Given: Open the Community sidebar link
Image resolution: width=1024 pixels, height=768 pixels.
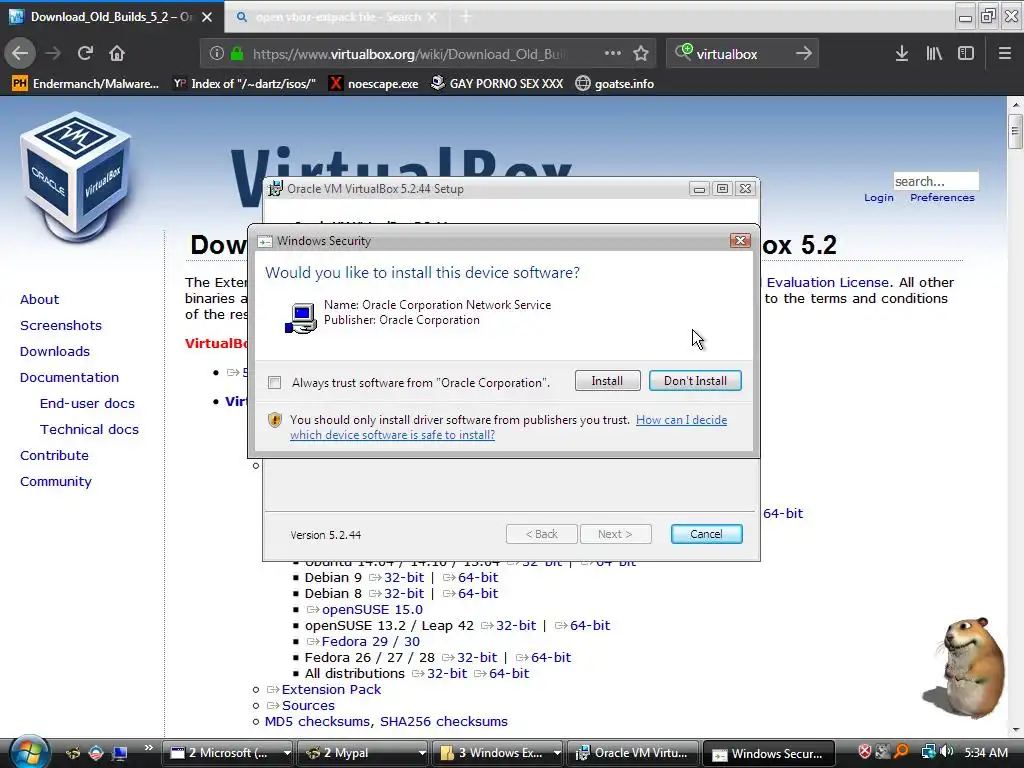Looking at the screenshot, I should [56, 481].
